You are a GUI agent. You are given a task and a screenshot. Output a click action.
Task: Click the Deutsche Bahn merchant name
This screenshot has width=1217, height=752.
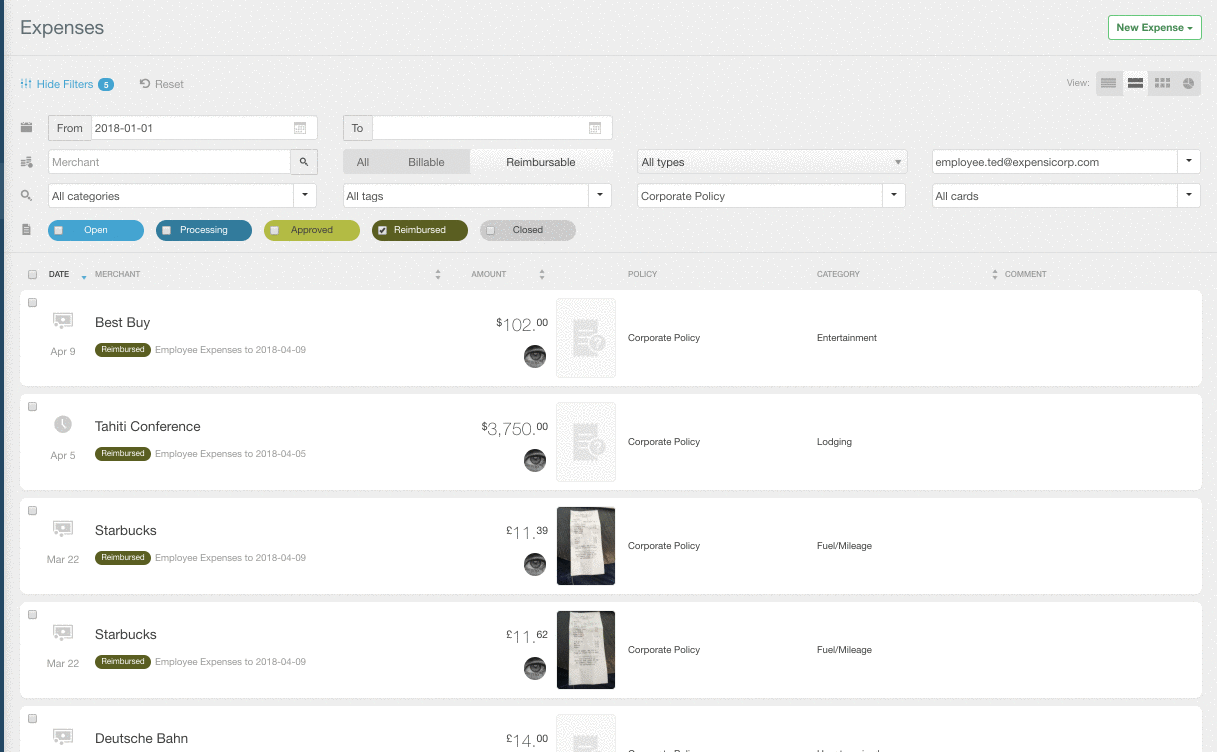tap(141, 738)
